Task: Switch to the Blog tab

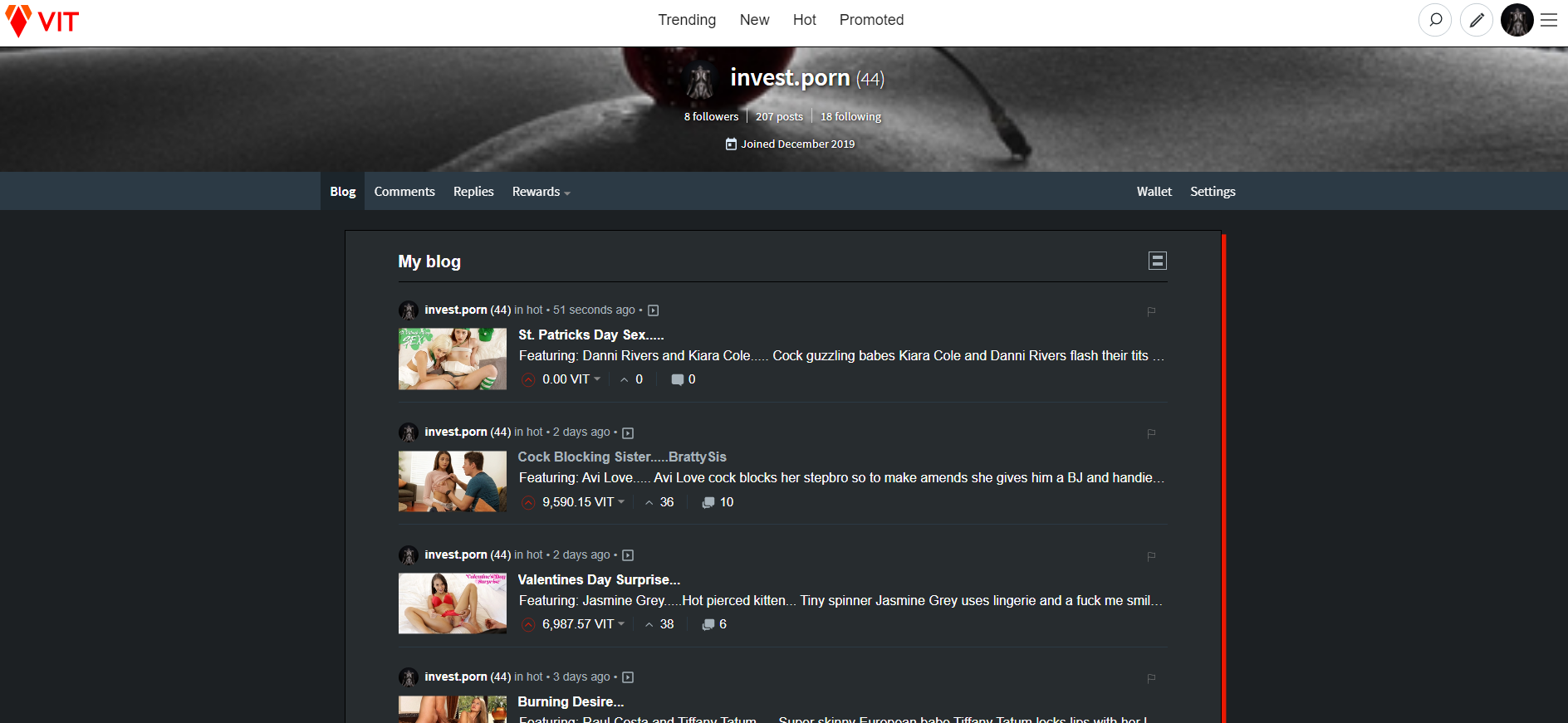Action: coord(343,192)
